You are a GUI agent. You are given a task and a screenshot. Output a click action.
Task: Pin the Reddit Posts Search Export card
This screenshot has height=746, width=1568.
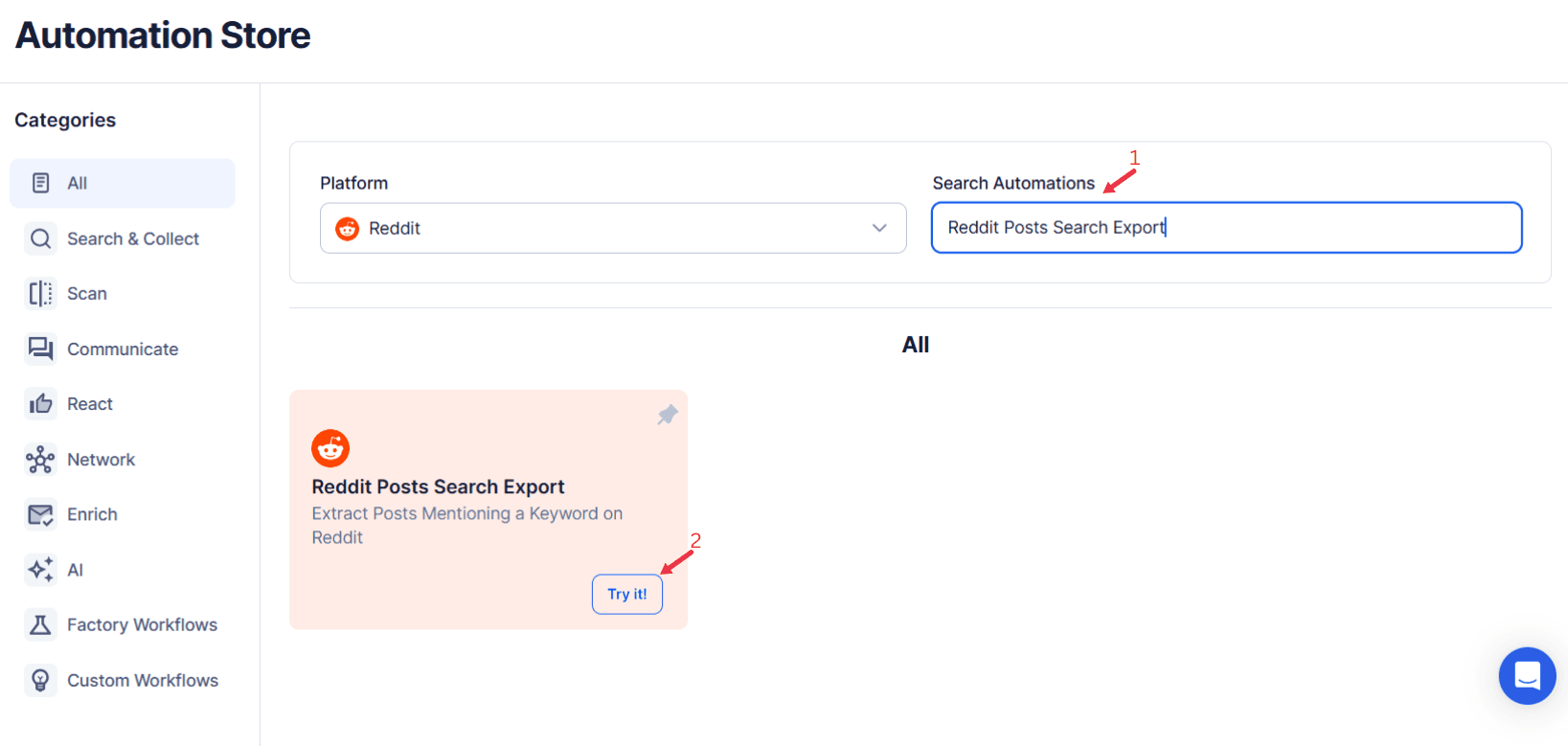tap(667, 415)
